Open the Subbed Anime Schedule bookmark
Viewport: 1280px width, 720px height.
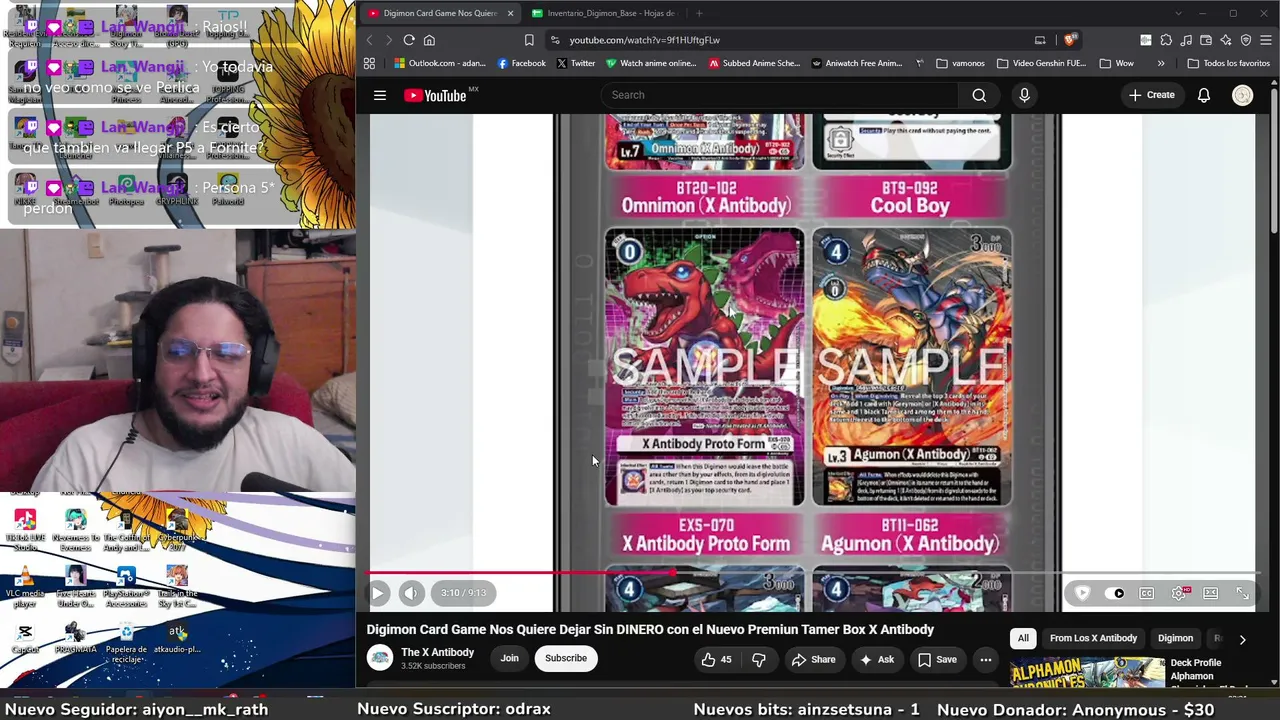[754, 63]
